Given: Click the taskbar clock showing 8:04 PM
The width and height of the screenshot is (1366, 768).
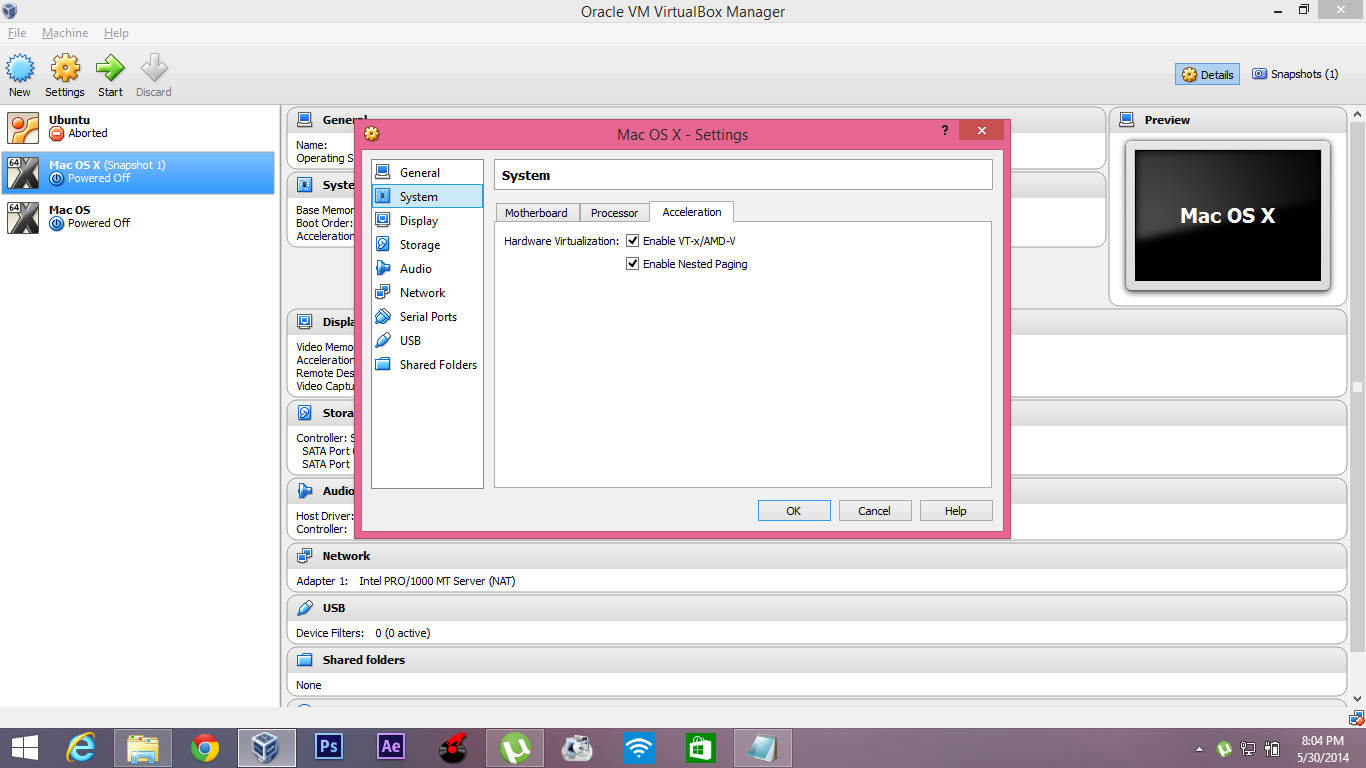Looking at the screenshot, I should [x=1322, y=748].
